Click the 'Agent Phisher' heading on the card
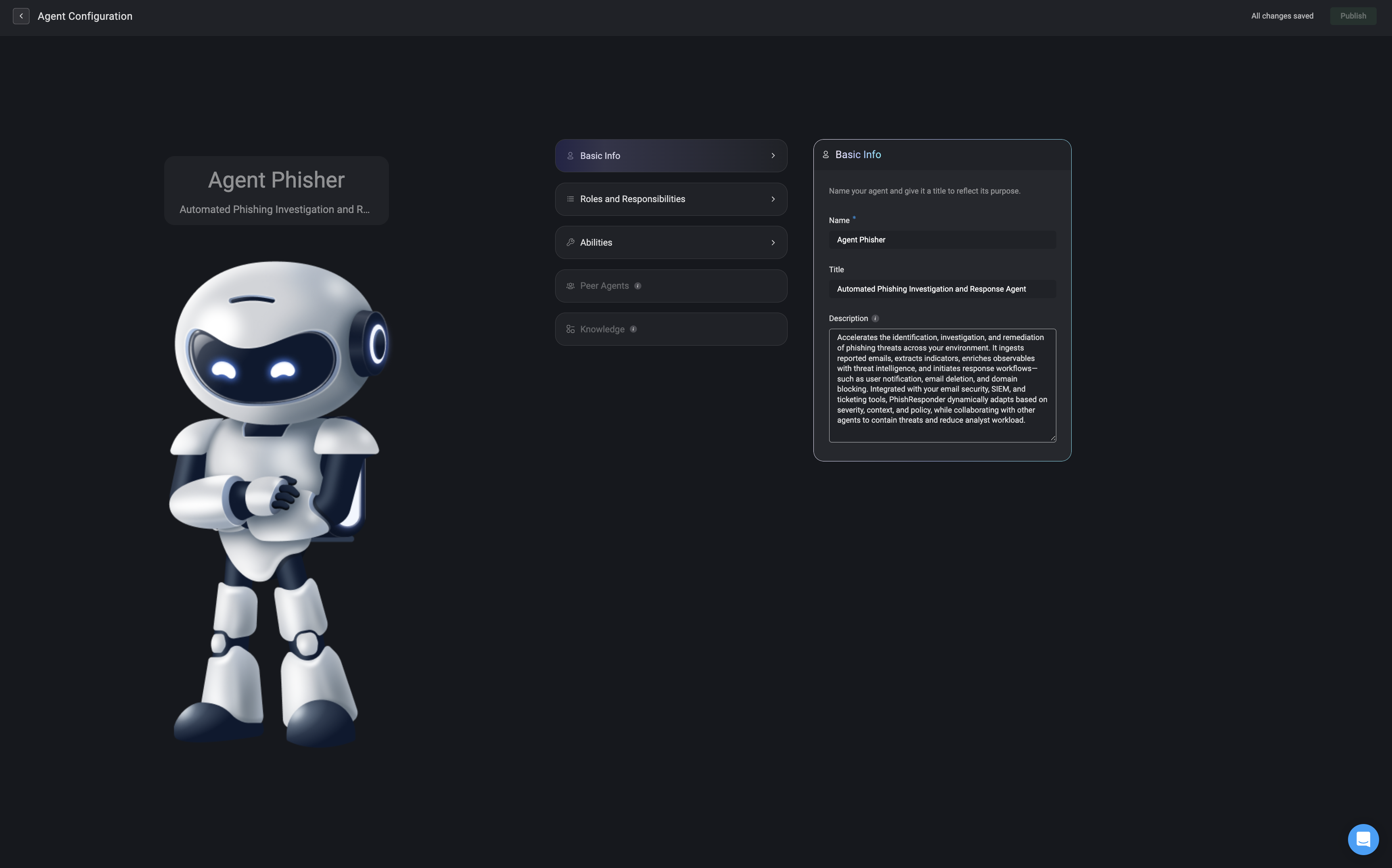The height and width of the screenshot is (868, 1392). 276,180
